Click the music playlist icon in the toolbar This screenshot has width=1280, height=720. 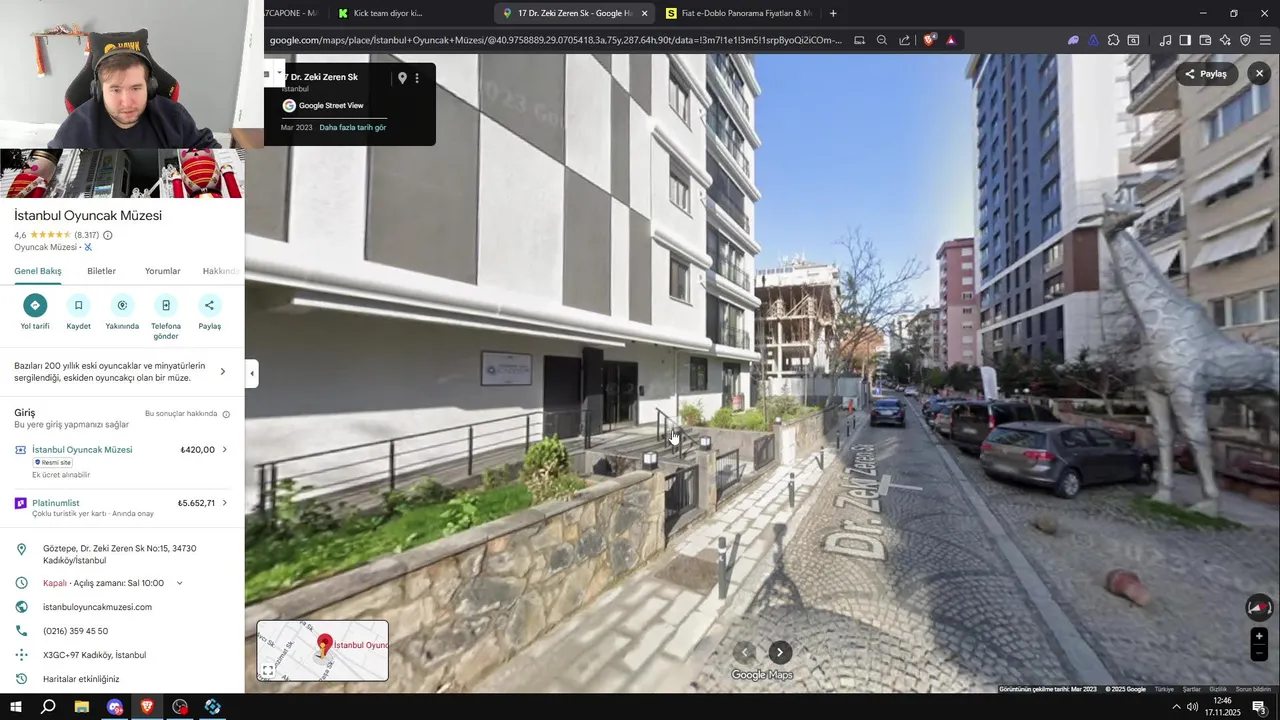click(x=1165, y=40)
